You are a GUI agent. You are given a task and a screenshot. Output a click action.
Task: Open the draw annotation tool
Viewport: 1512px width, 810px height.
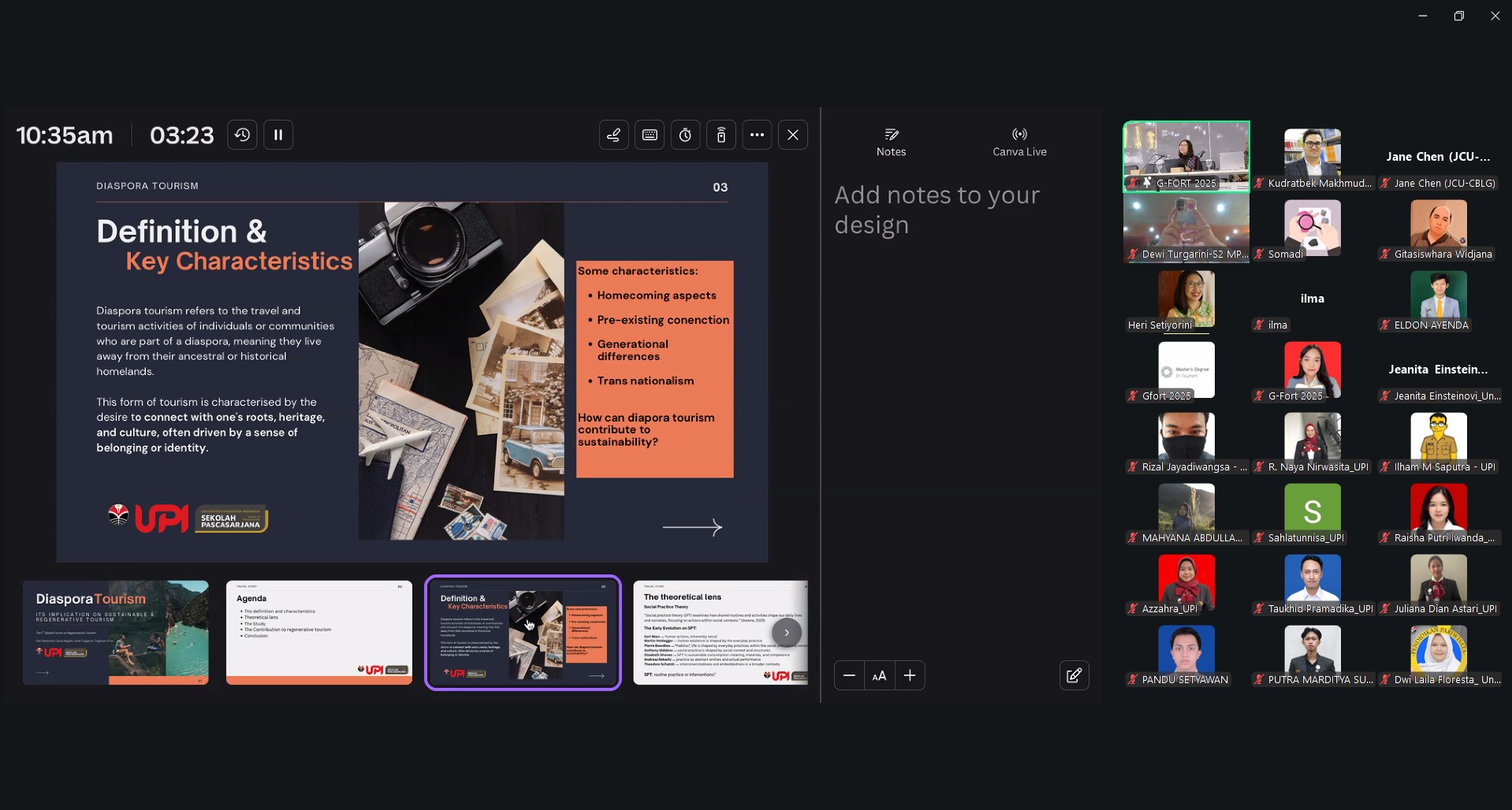[613, 135]
